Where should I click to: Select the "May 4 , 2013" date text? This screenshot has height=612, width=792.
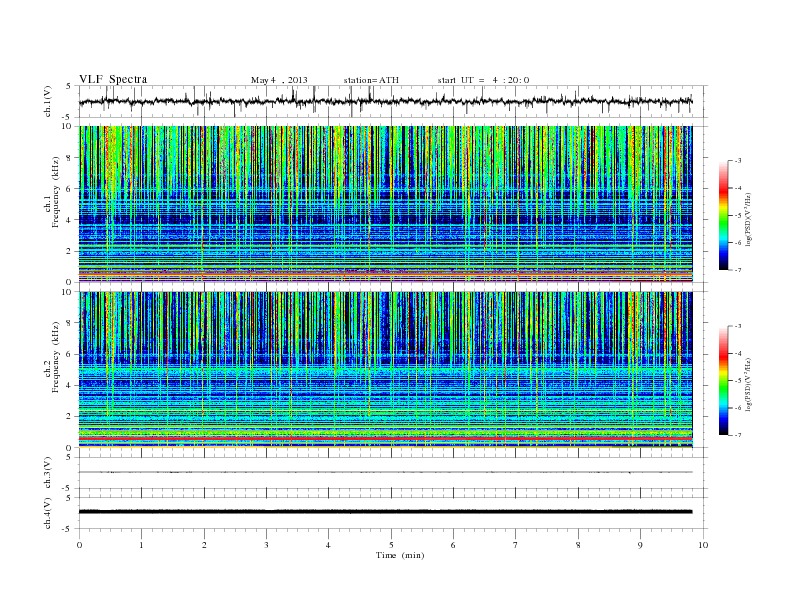(279, 80)
